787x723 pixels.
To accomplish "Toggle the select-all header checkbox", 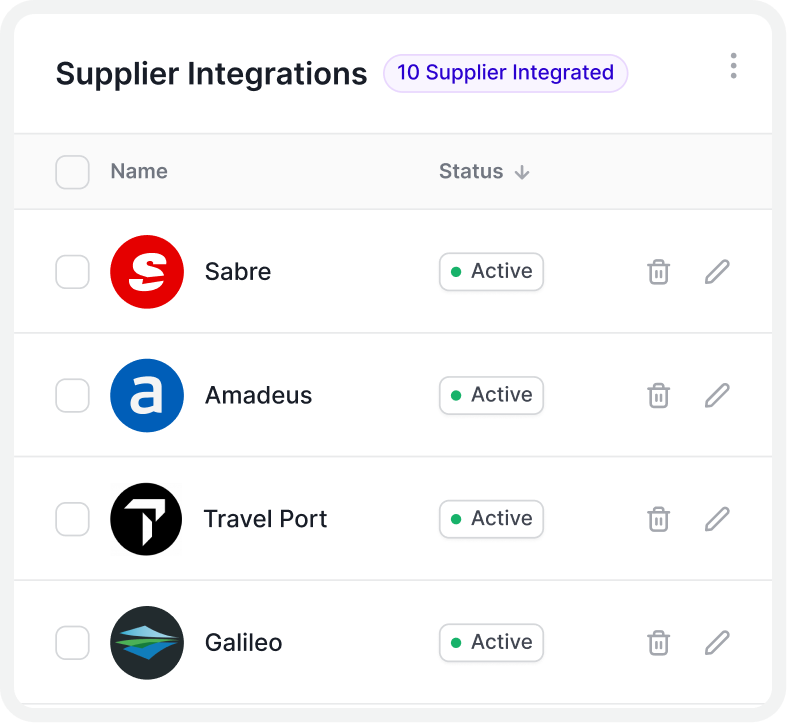I will point(72,172).
